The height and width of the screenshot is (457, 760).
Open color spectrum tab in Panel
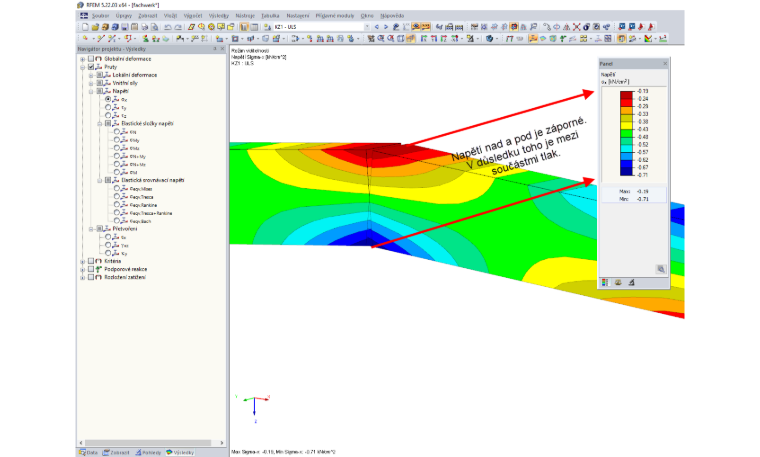coord(604,282)
